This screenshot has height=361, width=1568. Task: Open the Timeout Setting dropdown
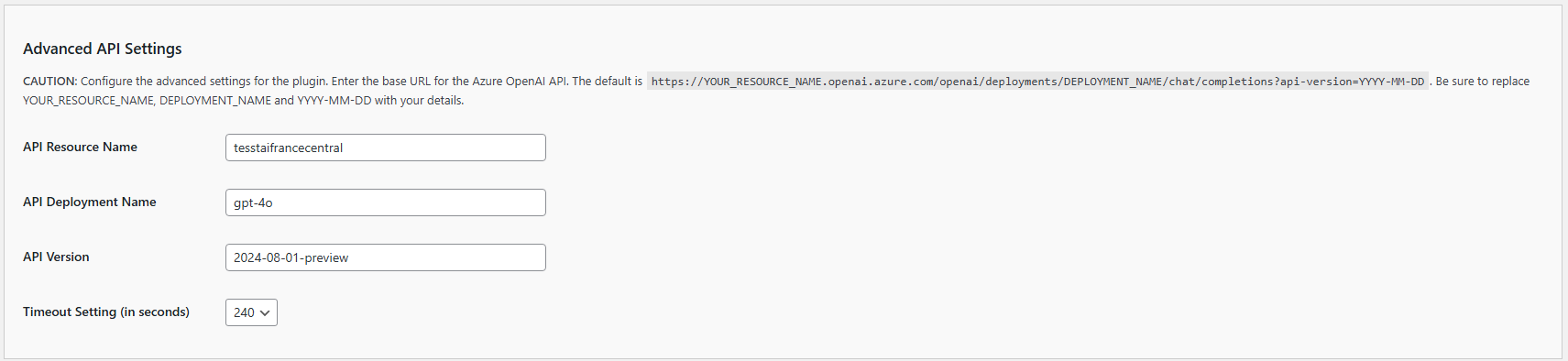point(251,312)
